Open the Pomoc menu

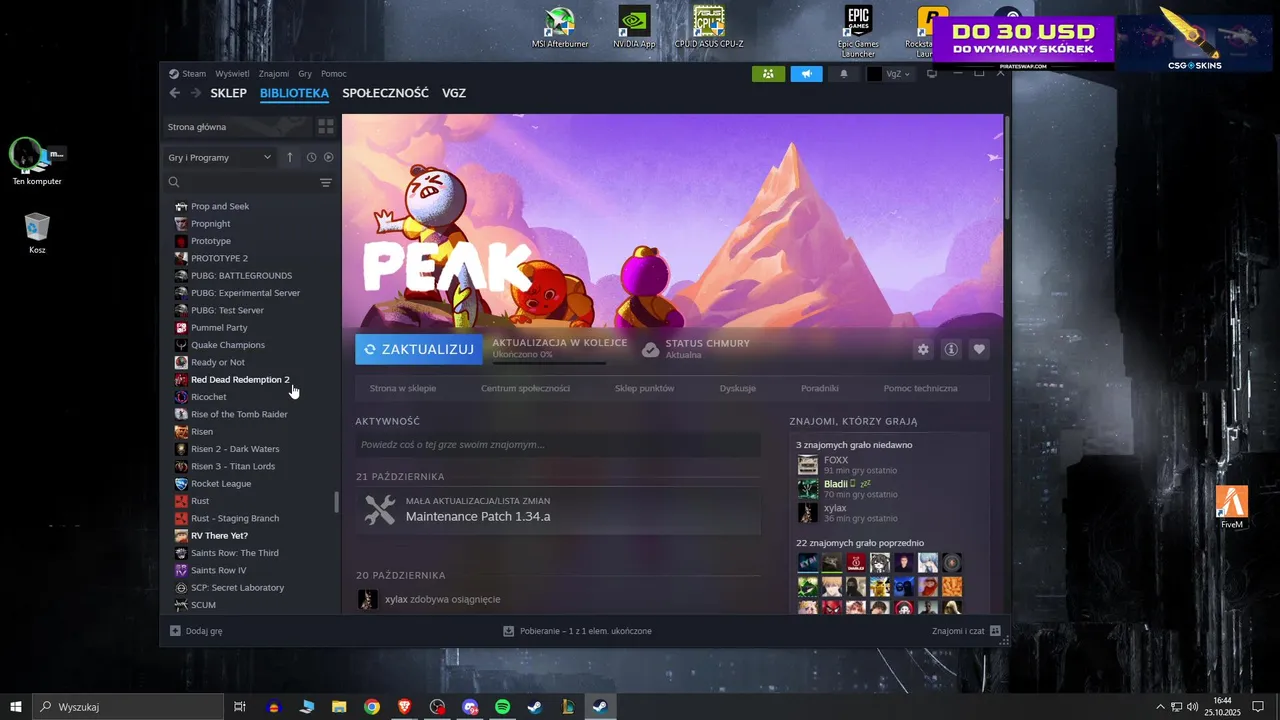click(x=334, y=74)
